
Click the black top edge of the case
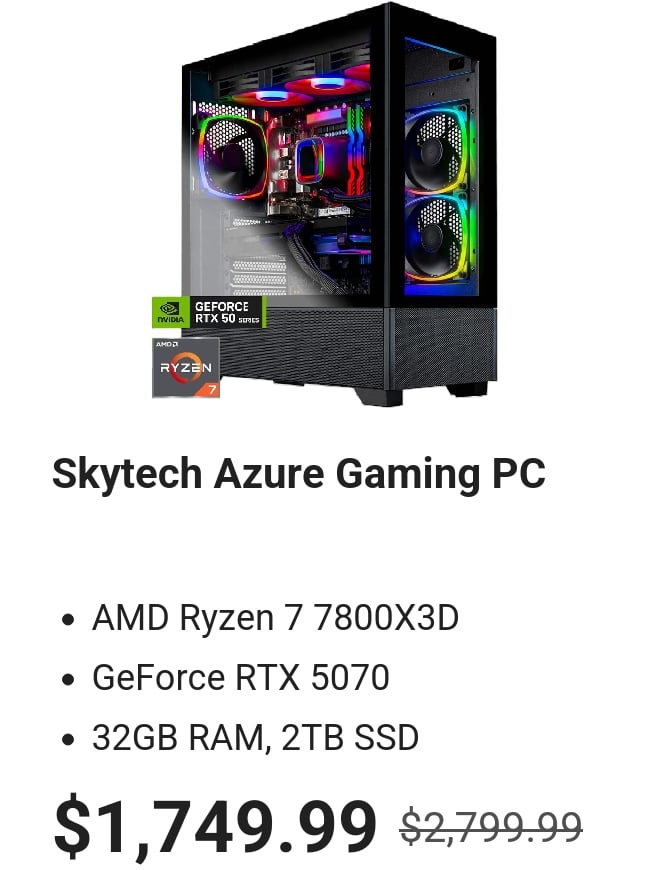[338, 31]
